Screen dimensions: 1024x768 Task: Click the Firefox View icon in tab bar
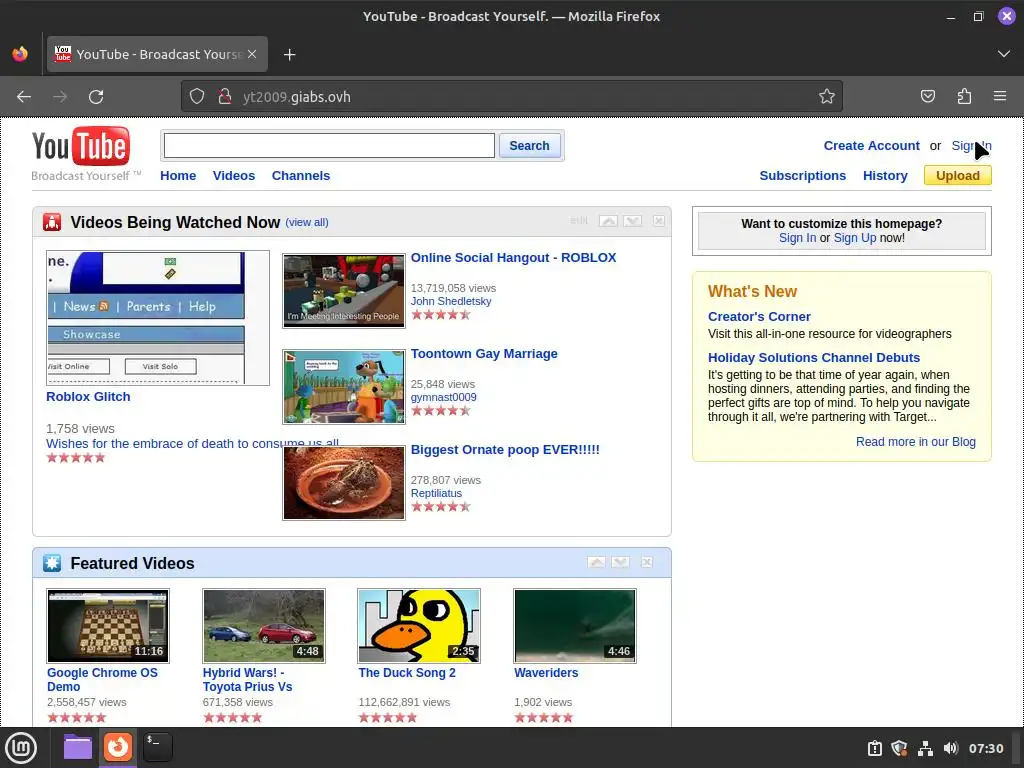click(x=20, y=54)
